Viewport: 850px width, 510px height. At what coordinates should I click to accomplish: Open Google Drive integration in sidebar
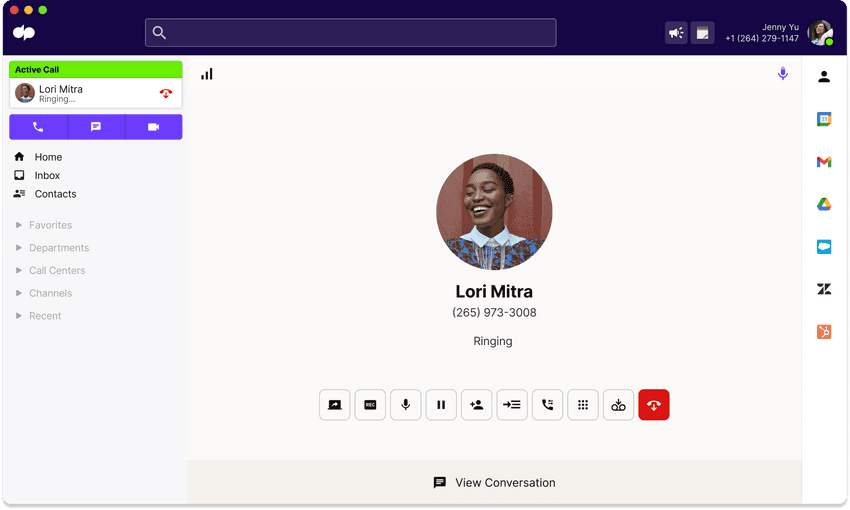(x=824, y=204)
